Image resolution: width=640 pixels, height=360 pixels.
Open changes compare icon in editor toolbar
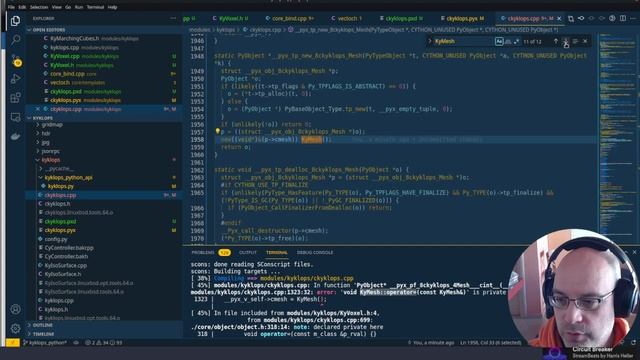[x=571, y=18]
